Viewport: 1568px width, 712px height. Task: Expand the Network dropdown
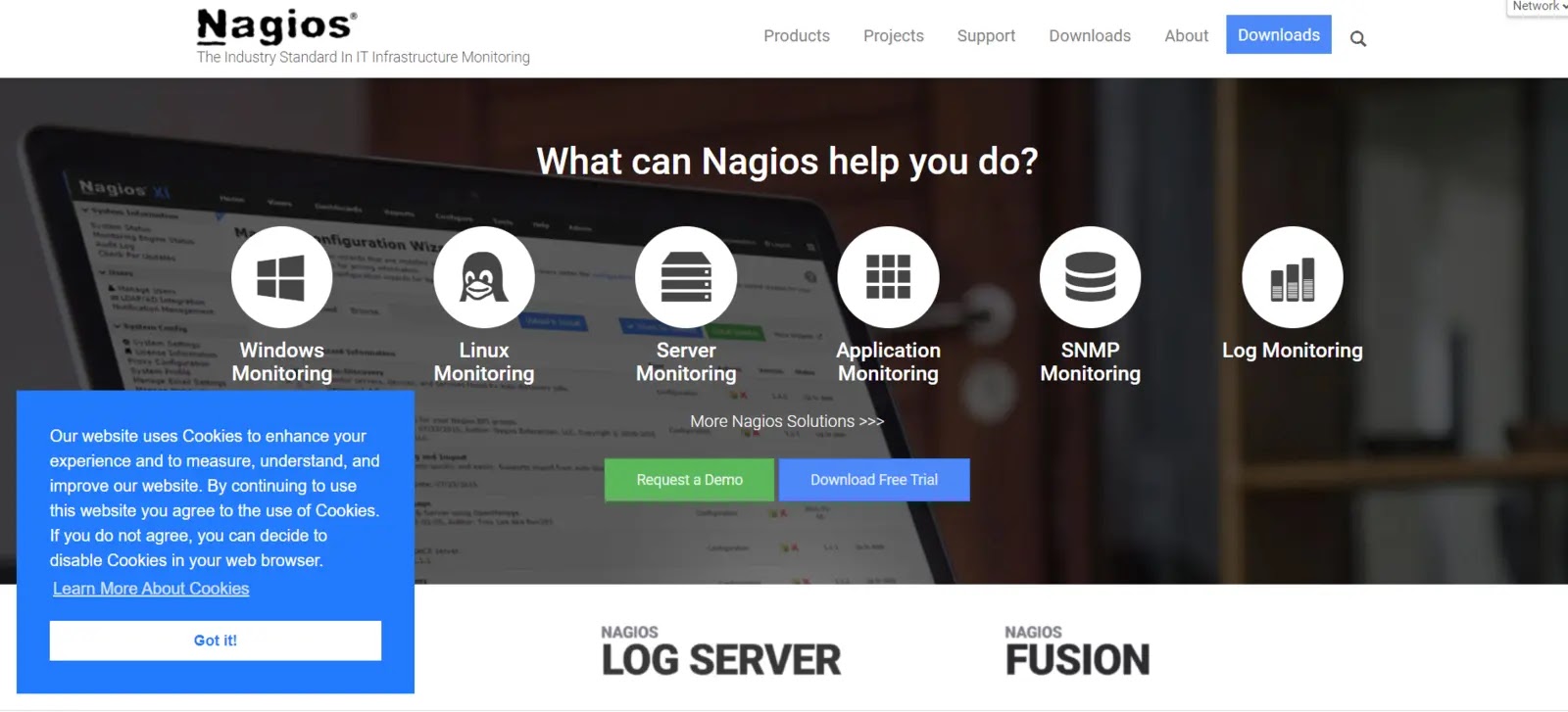[x=1539, y=7]
